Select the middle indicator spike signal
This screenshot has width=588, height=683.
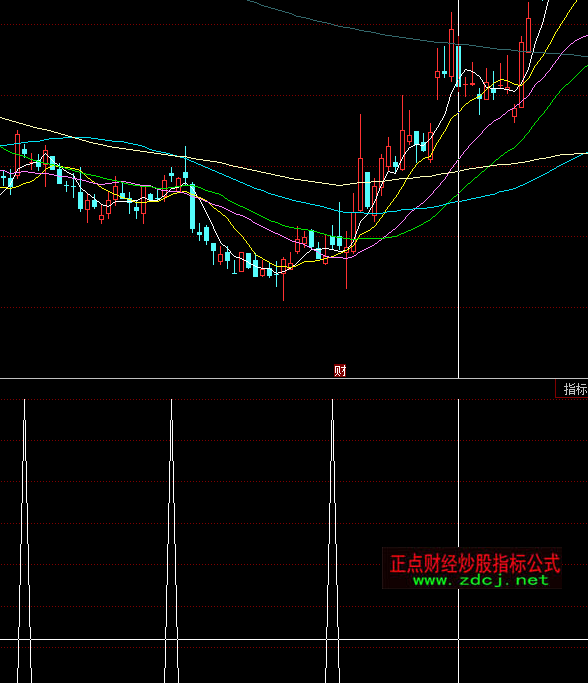click(x=171, y=540)
